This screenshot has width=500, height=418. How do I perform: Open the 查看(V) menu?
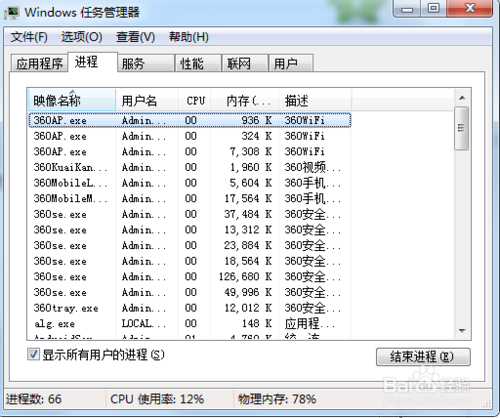(x=135, y=37)
